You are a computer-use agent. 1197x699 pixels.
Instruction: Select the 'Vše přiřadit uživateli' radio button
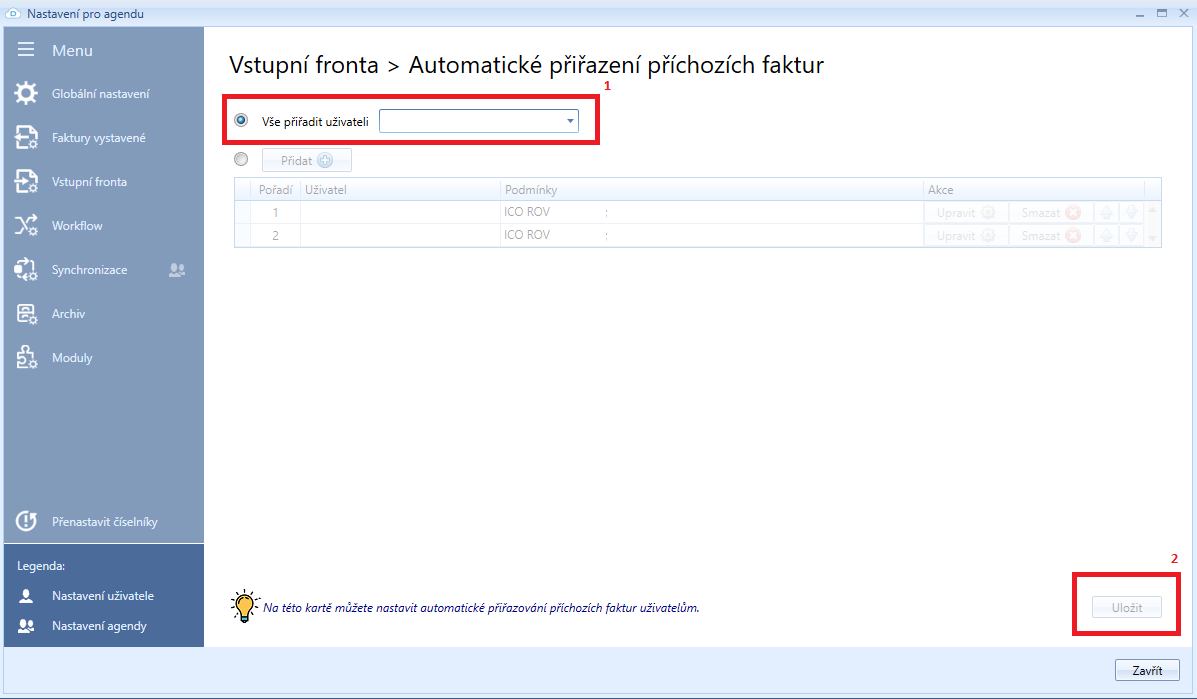coord(241,120)
